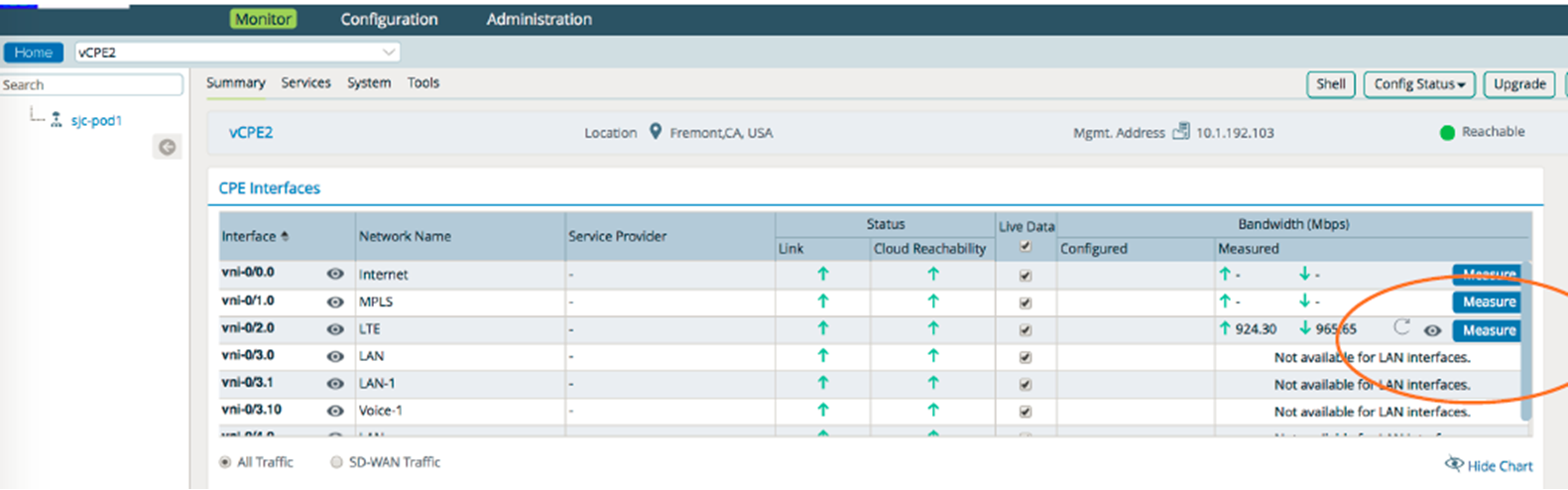Click the upload arrow beside 924.30

1225,328
